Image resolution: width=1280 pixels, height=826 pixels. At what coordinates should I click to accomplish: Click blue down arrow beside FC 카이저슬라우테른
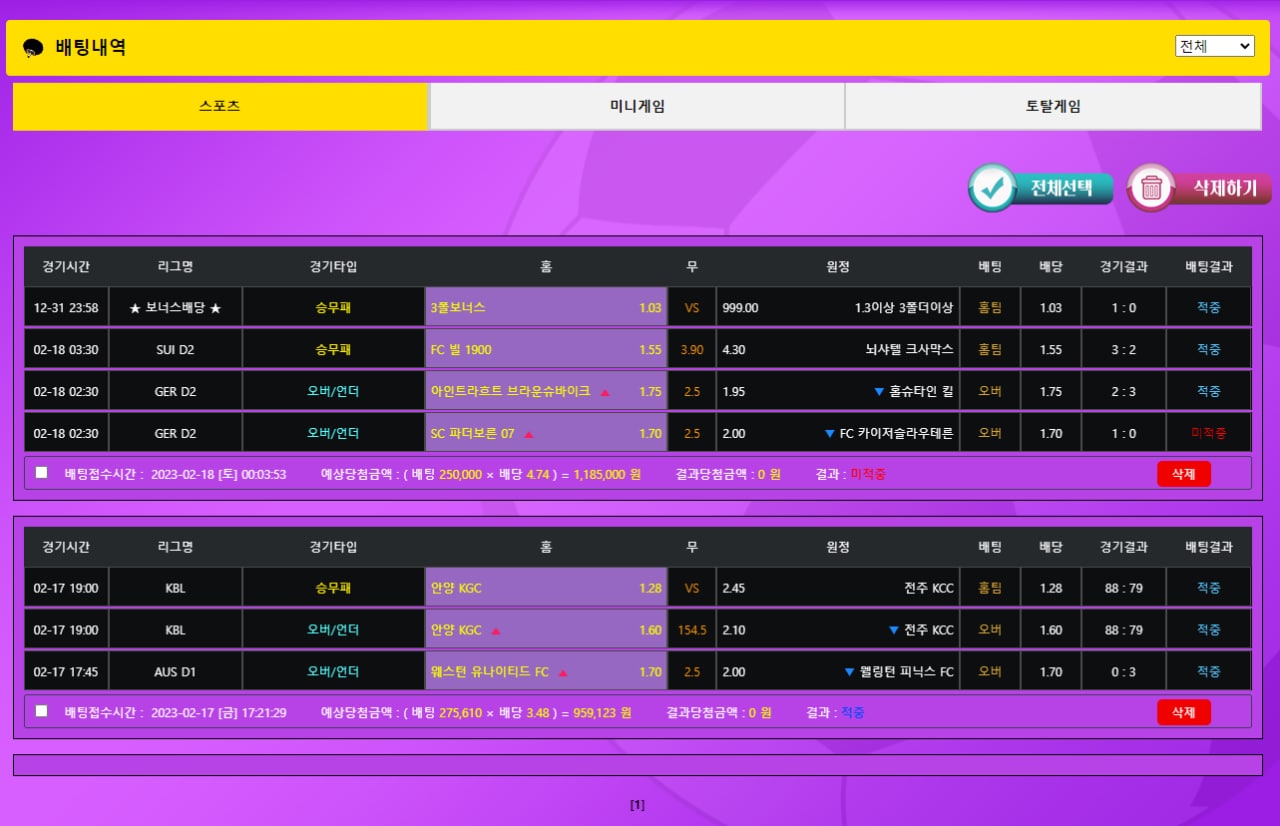(829, 434)
